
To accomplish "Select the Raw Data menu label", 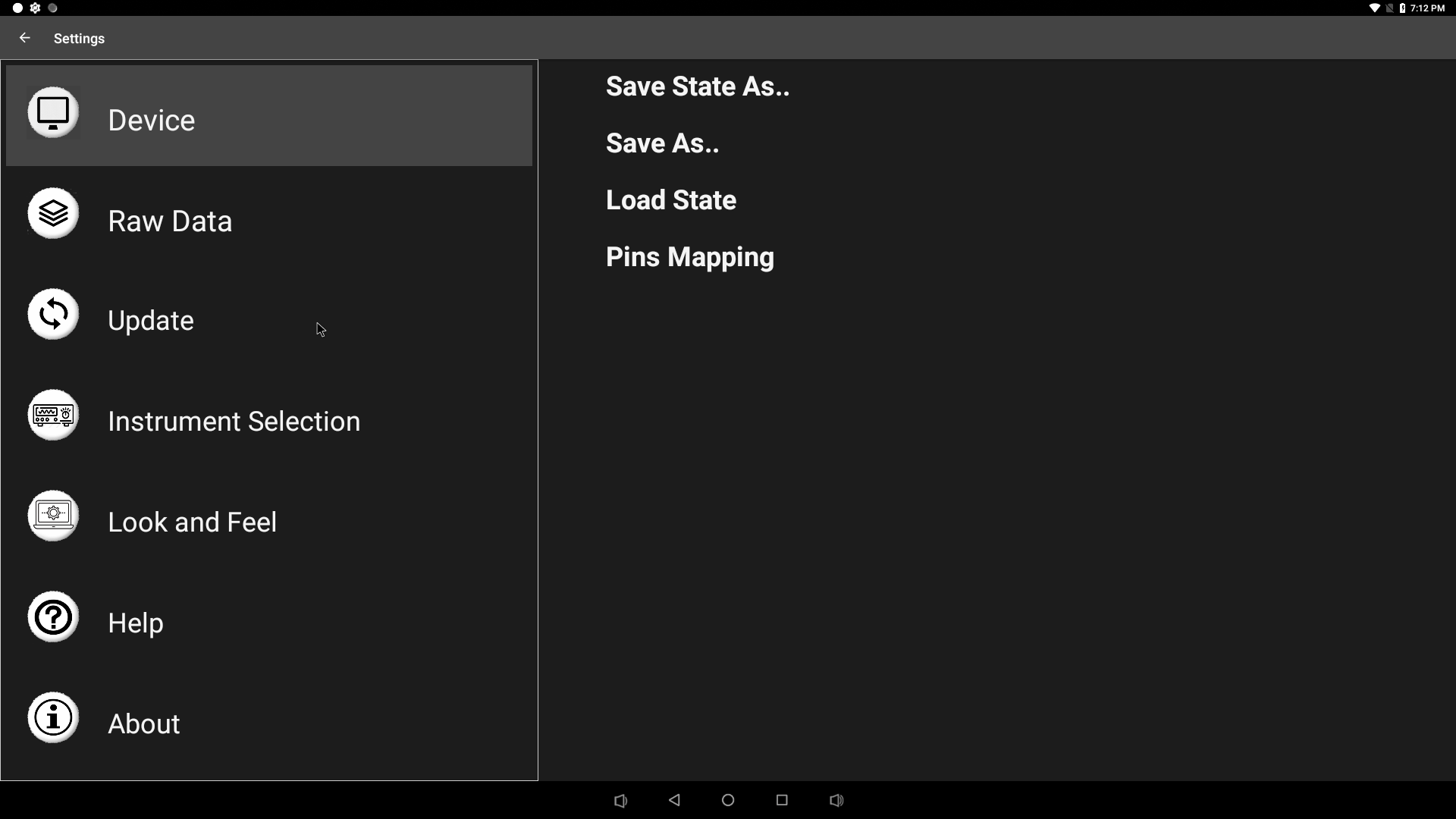I will 170,221.
